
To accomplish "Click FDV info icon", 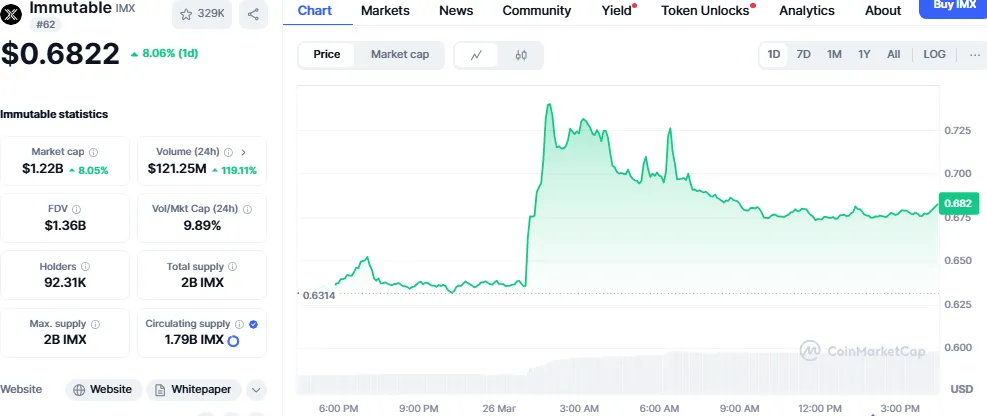I will coord(76,209).
